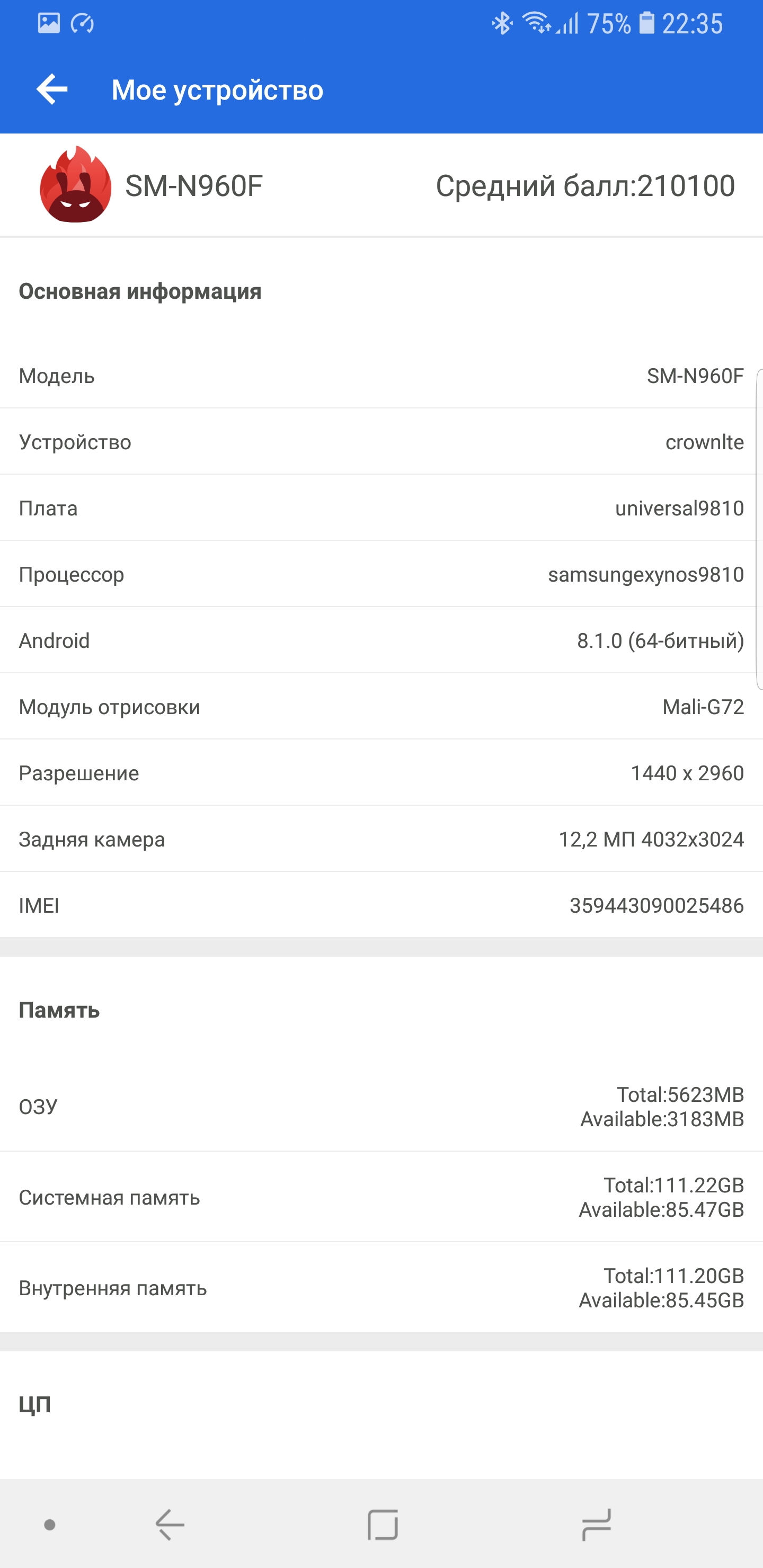
Task: Tap the small dot on navigation bar
Action: click(x=50, y=1524)
